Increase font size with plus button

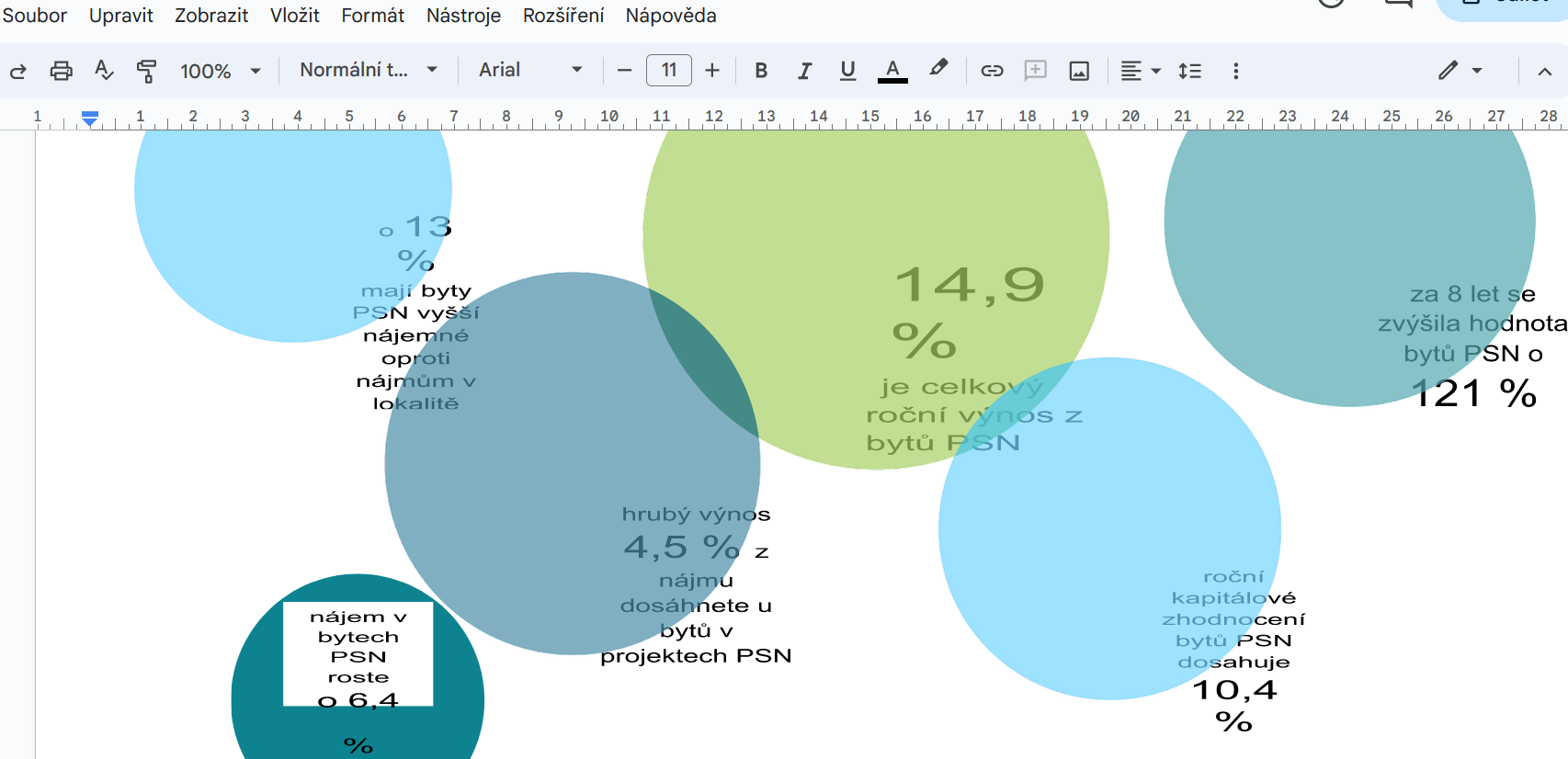[712, 71]
